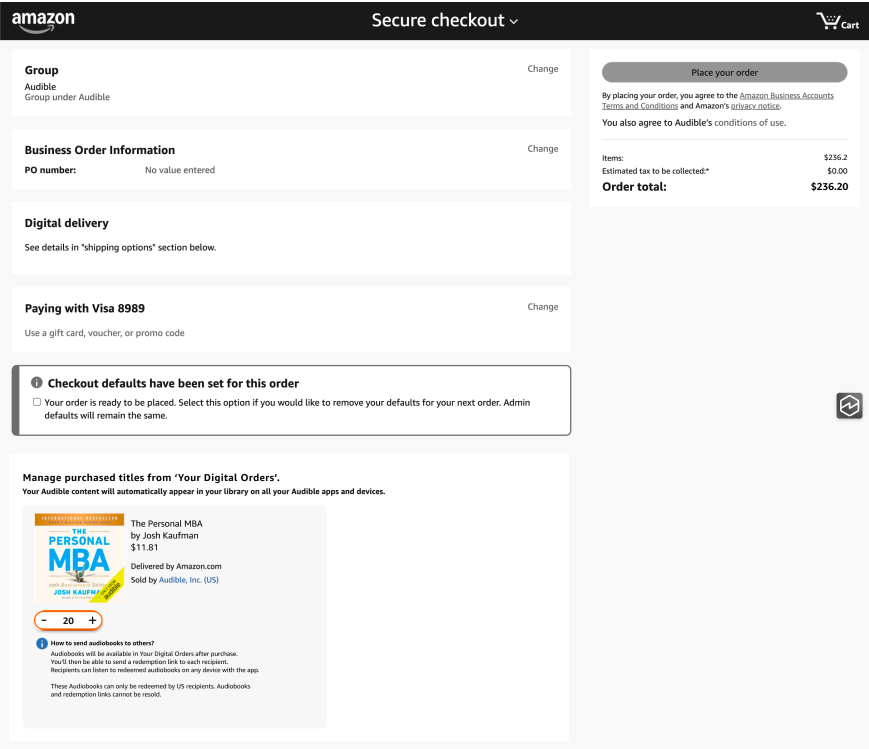Click The Personal MBA cover thumbnail
The width and height of the screenshot is (869, 749).
point(79,558)
